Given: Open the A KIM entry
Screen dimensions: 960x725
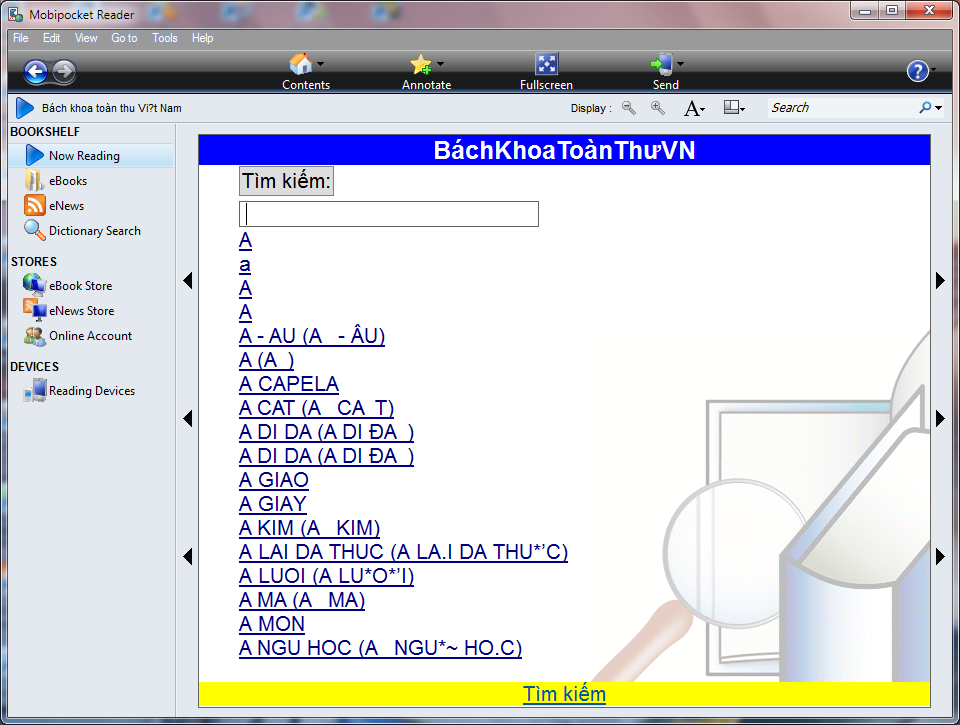Looking at the screenshot, I should pos(309,528).
